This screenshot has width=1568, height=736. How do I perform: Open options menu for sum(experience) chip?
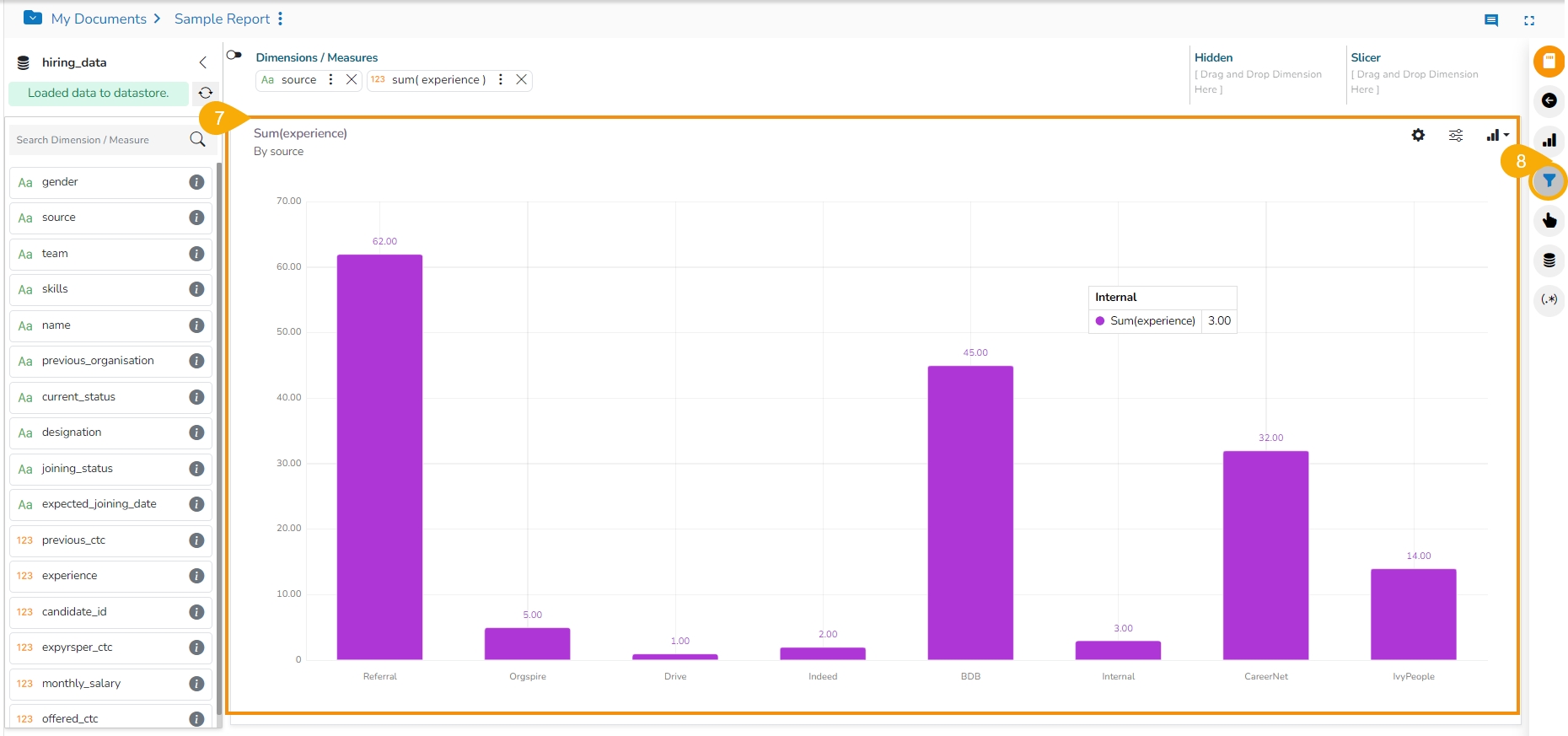pos(501,79)
